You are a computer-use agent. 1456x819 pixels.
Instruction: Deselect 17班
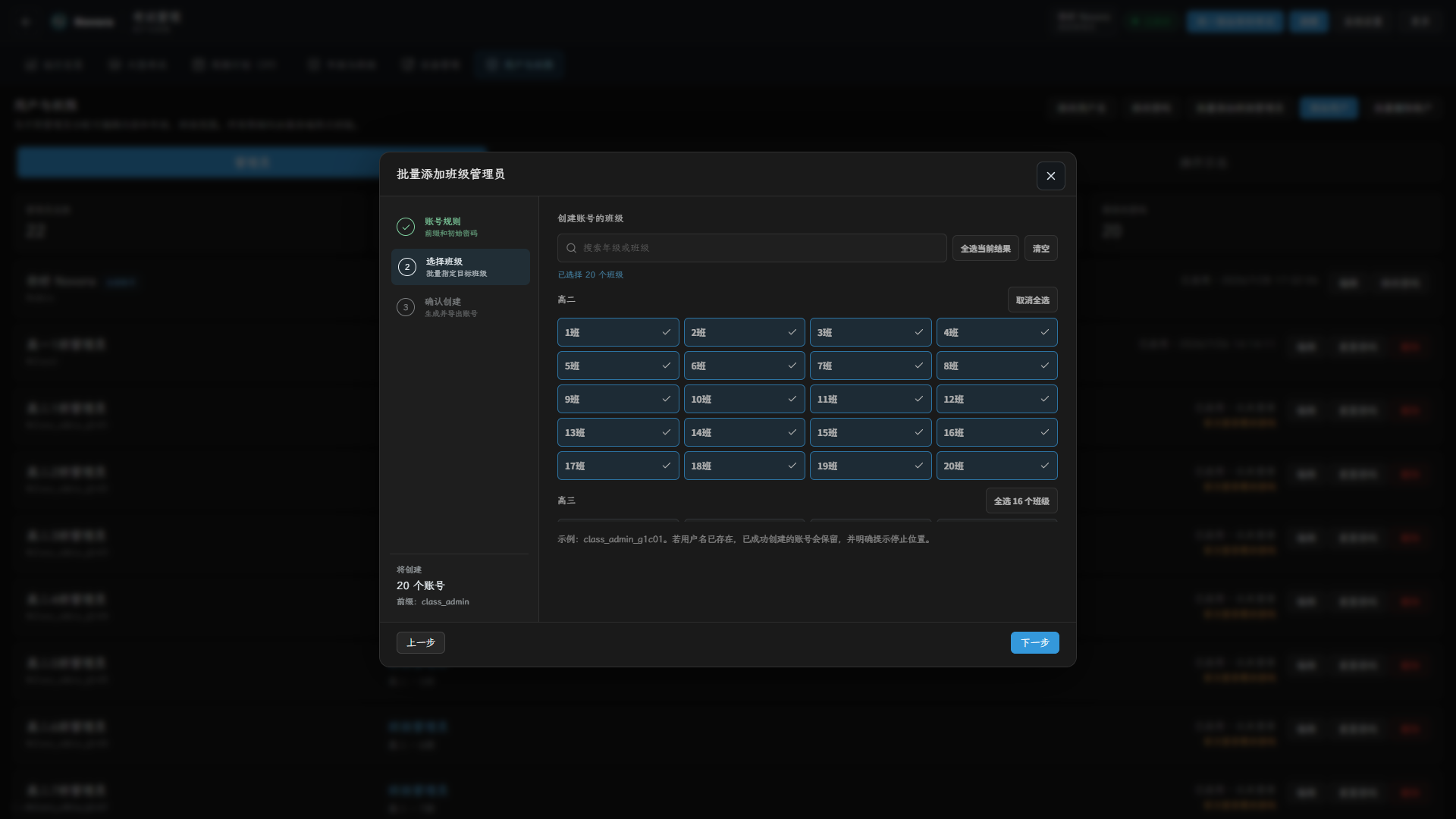click(x=618, y=466)
